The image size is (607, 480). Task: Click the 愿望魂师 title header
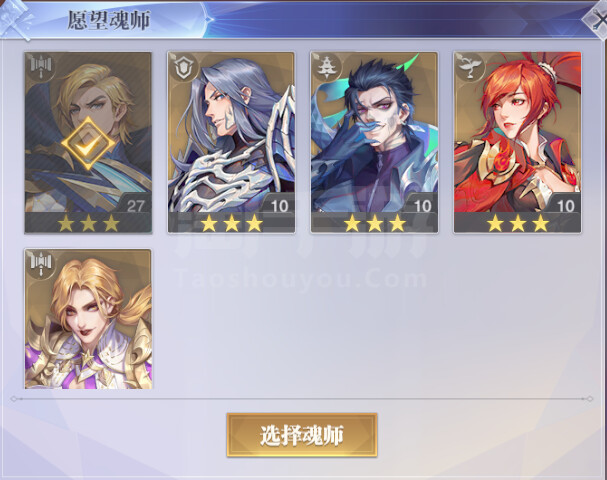109,20
